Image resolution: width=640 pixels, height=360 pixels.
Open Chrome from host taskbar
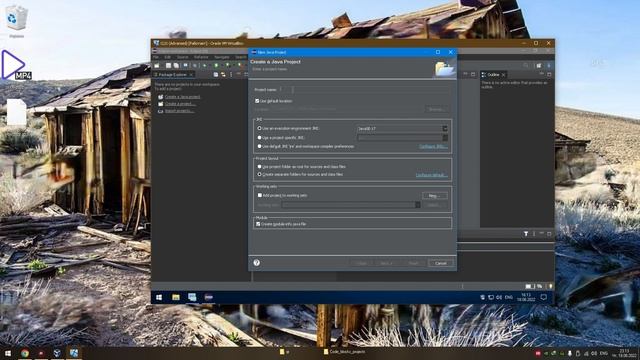(x=25, y=353)
